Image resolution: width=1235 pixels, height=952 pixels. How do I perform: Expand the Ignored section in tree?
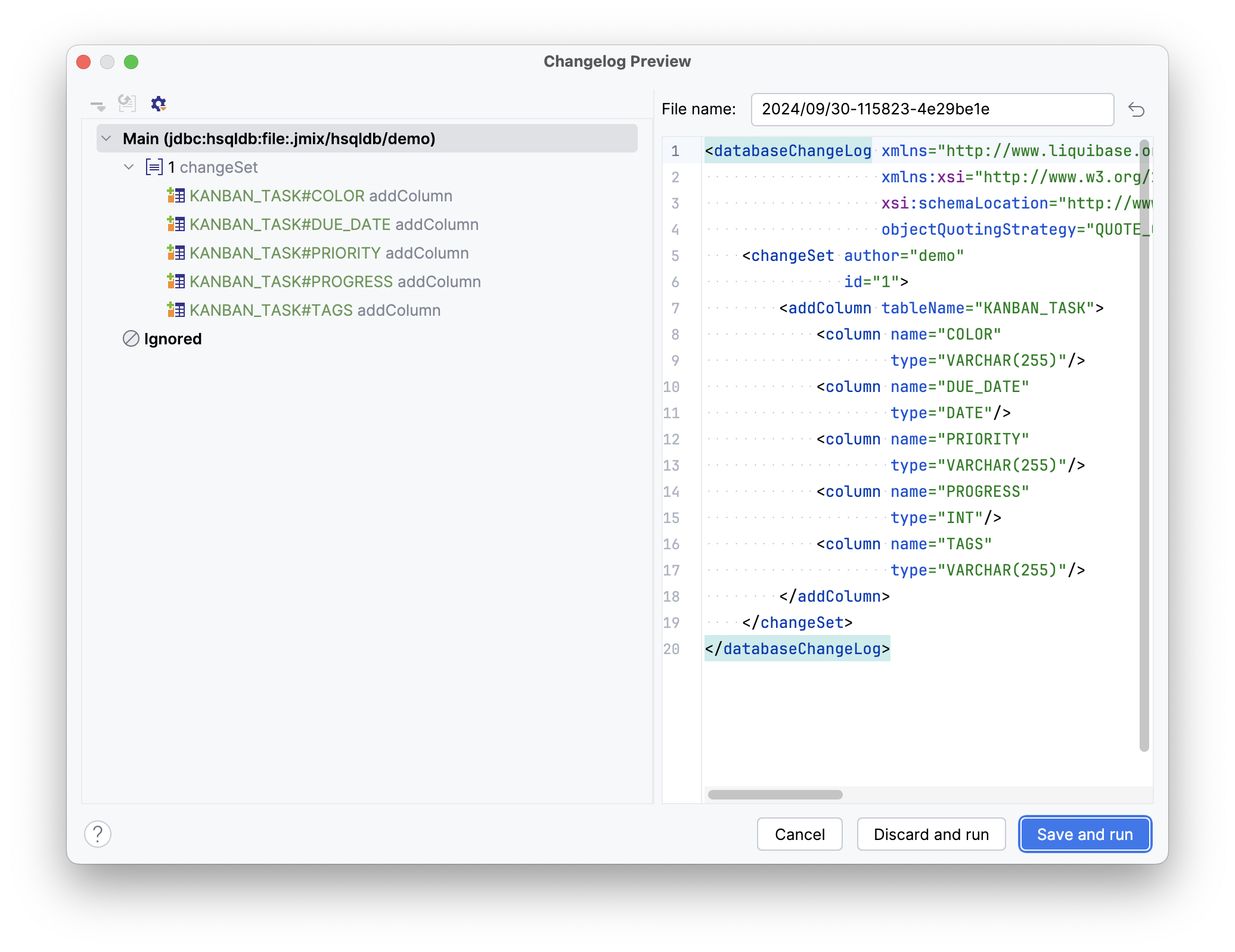tap(108, 338)
